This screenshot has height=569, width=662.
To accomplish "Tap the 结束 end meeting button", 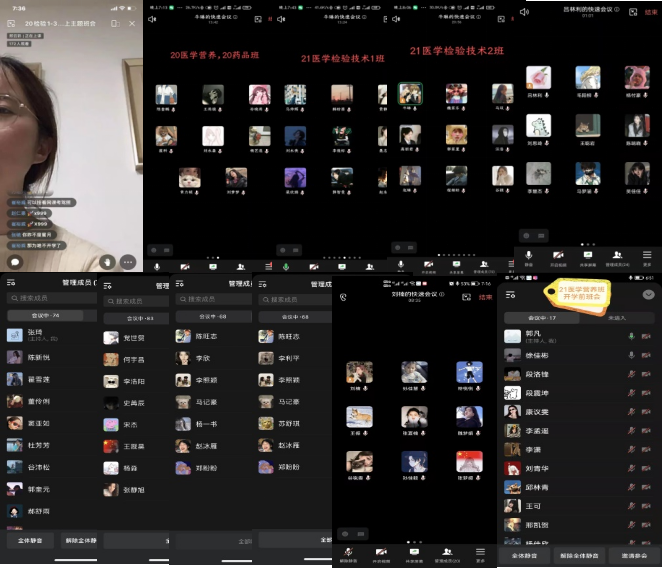I will 486,297.
